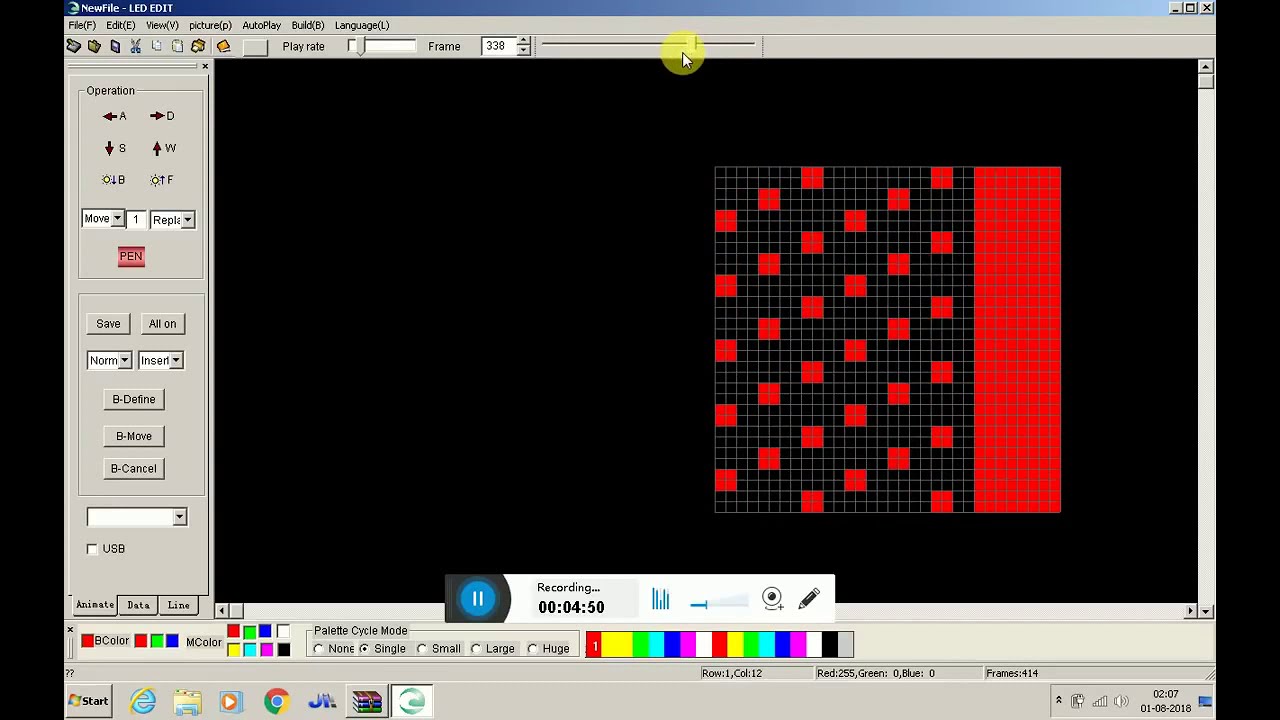Screen dimensions: 1280x720
Task: Click the B-Cancel button
Action: coord(134,469)
